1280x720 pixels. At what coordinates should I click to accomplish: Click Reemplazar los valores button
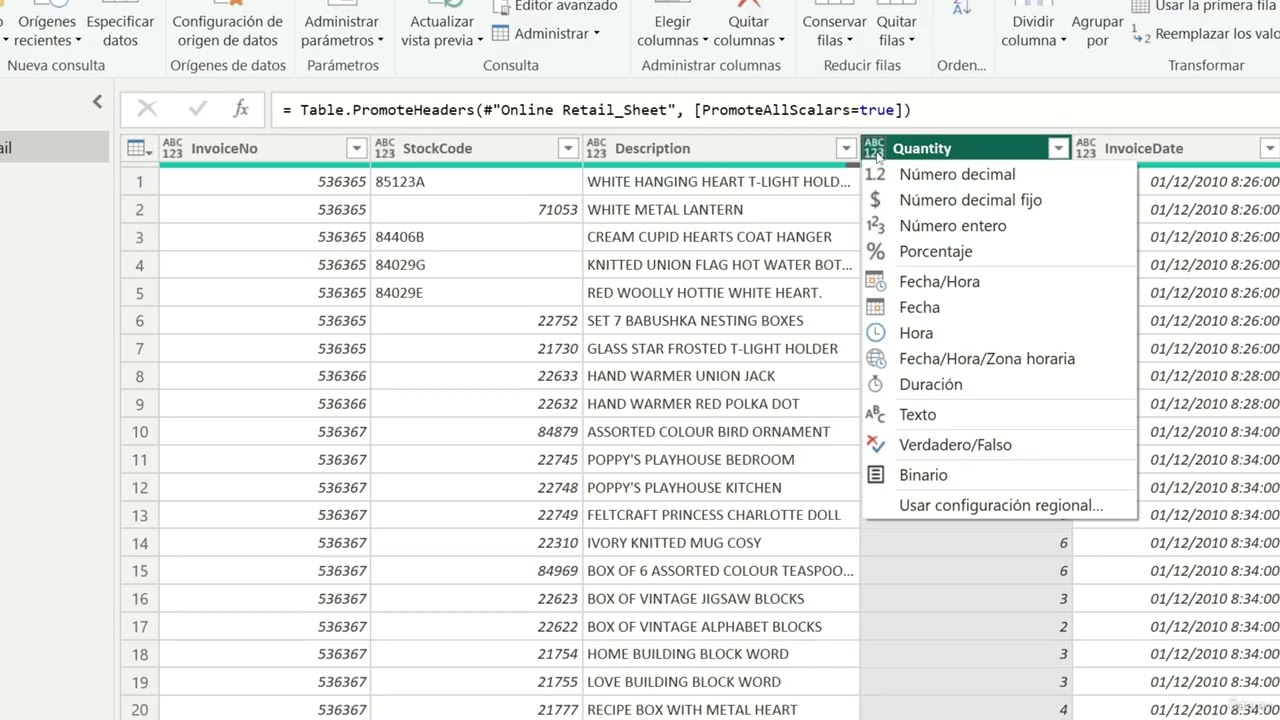click(1205, 34)
